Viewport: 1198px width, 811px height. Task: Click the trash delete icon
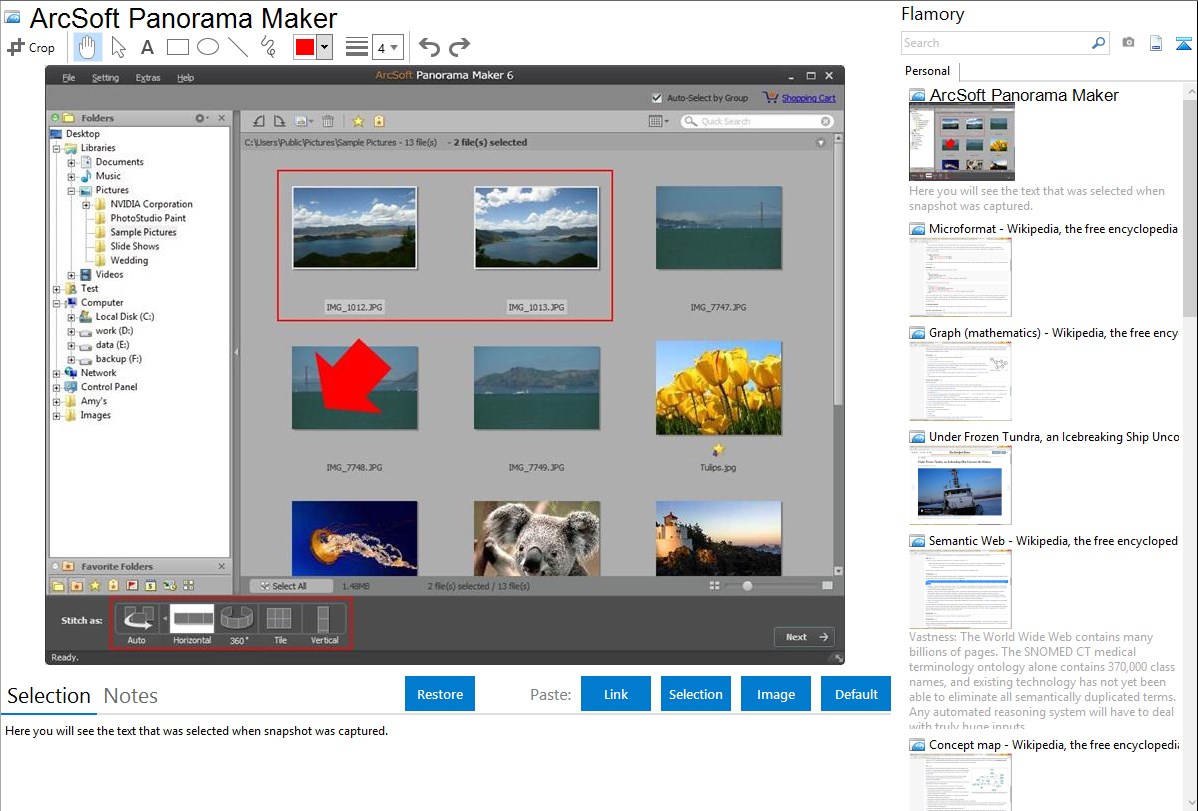(x=328, y=121)
